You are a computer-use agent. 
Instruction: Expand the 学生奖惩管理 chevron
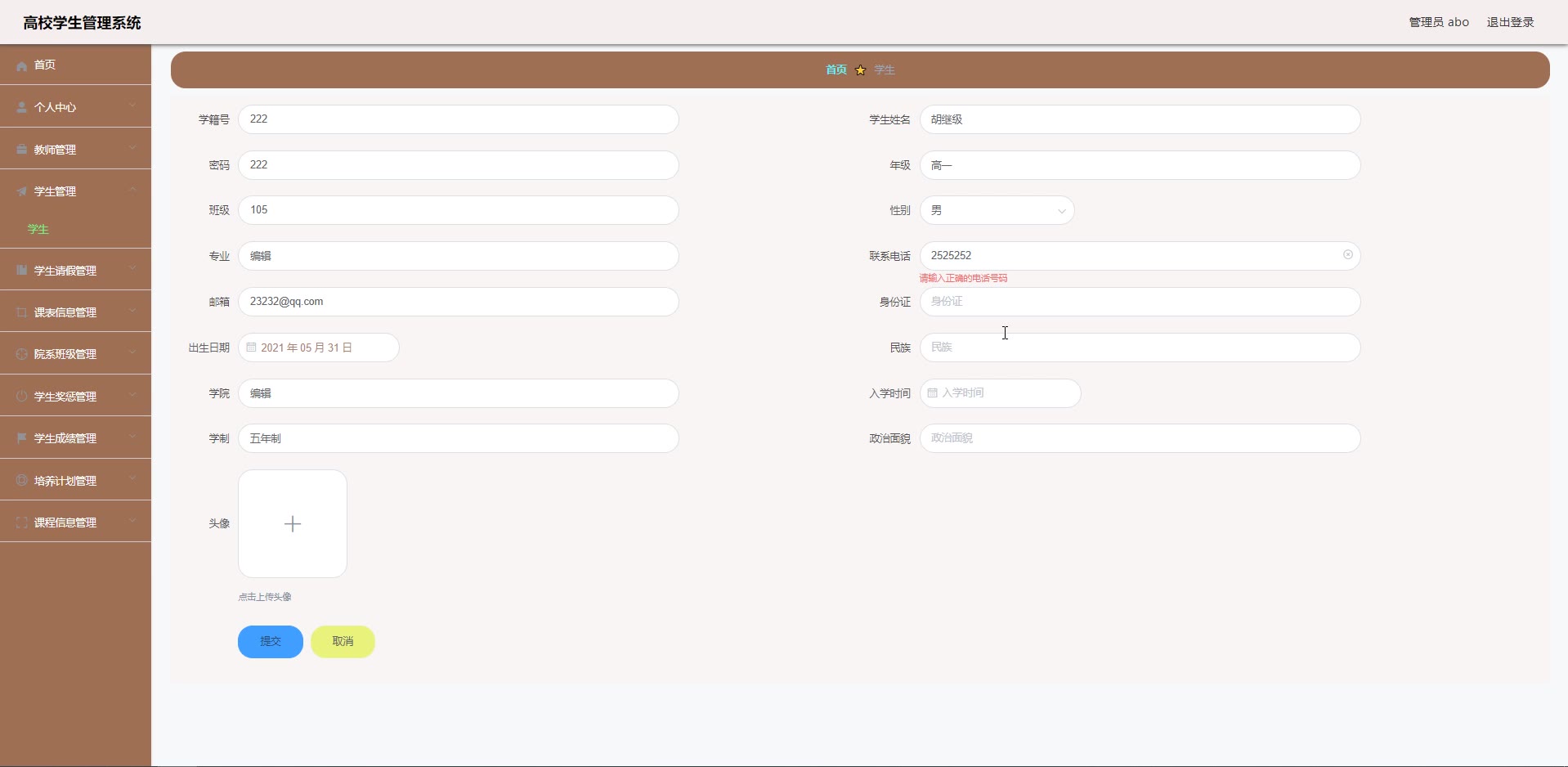click(x=132, y=396)
